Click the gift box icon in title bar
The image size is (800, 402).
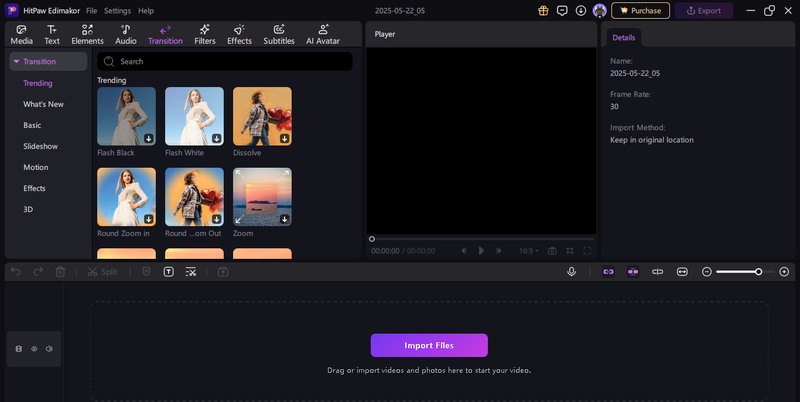click(543, 10)
